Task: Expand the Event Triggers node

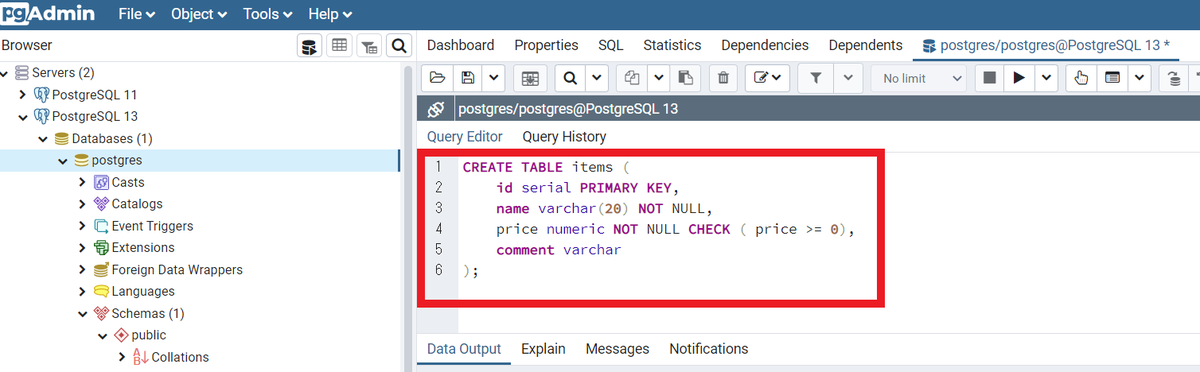Action: tap(82, 226)
